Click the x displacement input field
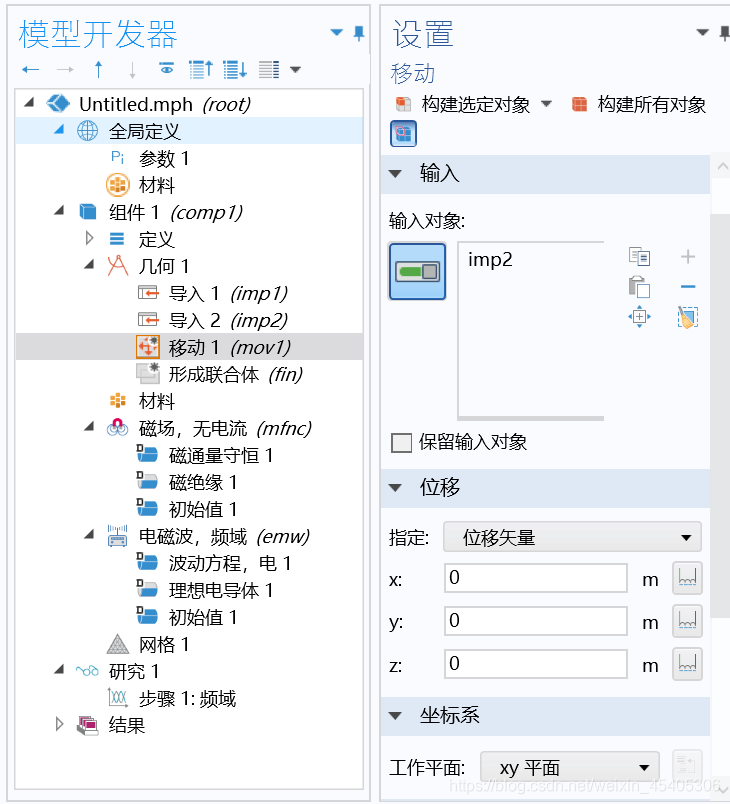This screenshot has height=804, width=730. click(x=536, y=578)
